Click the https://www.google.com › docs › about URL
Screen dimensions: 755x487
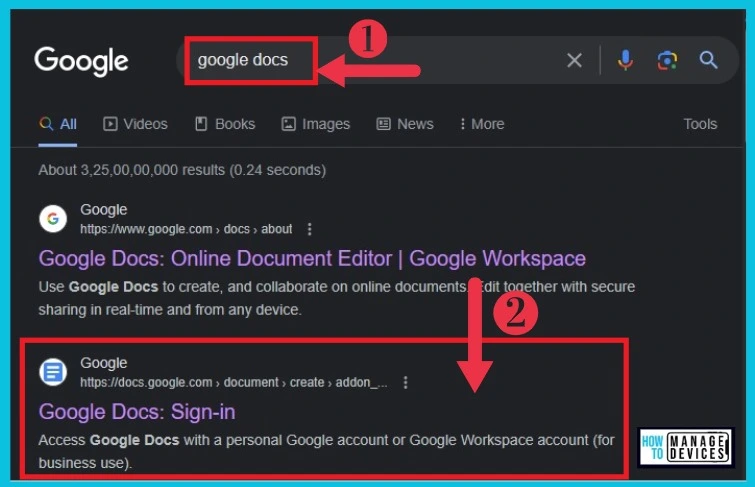[186, 229]
